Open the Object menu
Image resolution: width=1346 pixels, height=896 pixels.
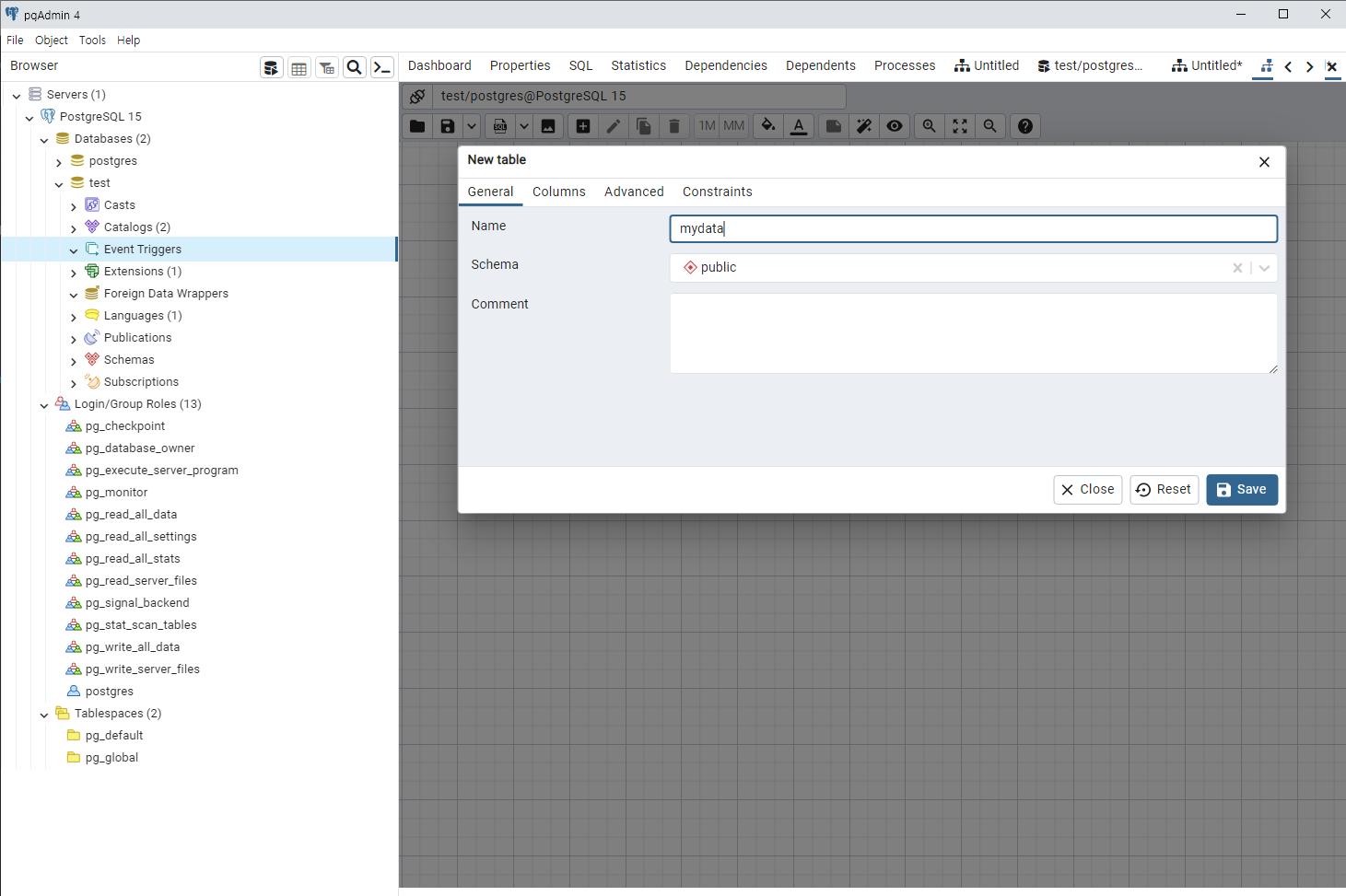pyautogui.click(x=52, y=41)
